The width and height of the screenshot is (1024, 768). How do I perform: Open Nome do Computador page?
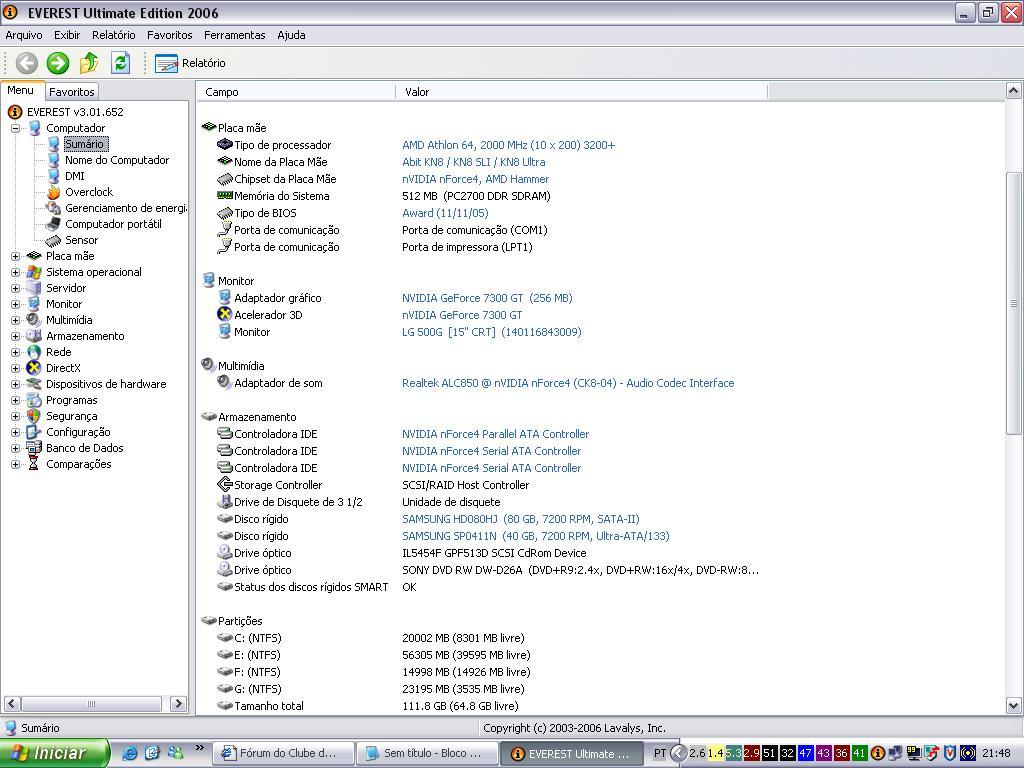(117, 160)
